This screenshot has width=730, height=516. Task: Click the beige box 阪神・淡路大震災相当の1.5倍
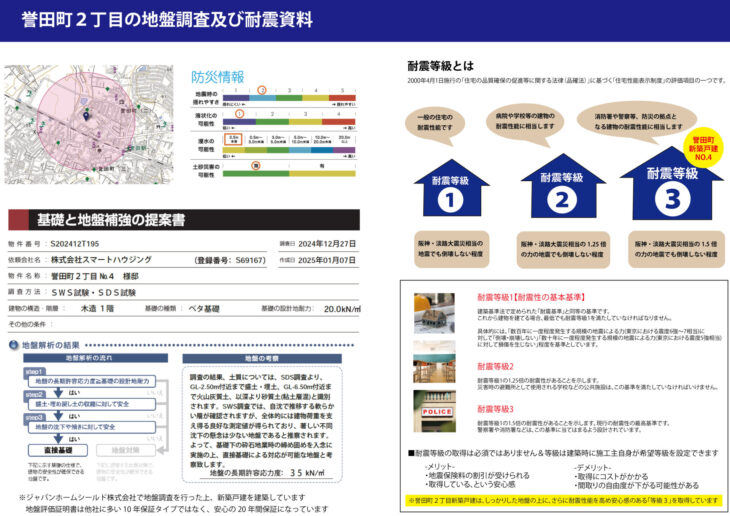click(x=676, y=249)
